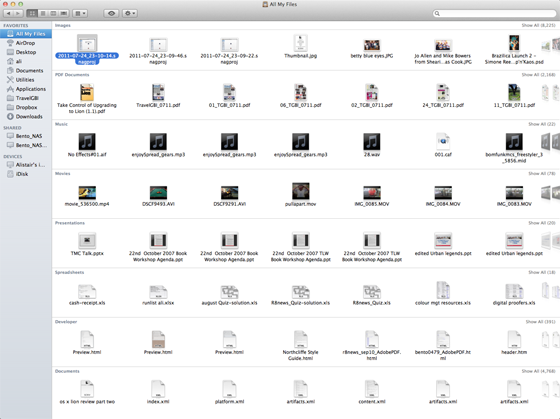This screenshot has width=560, height=419.
Task: Click Show All for Images
Action: click(x=538, y=25)
